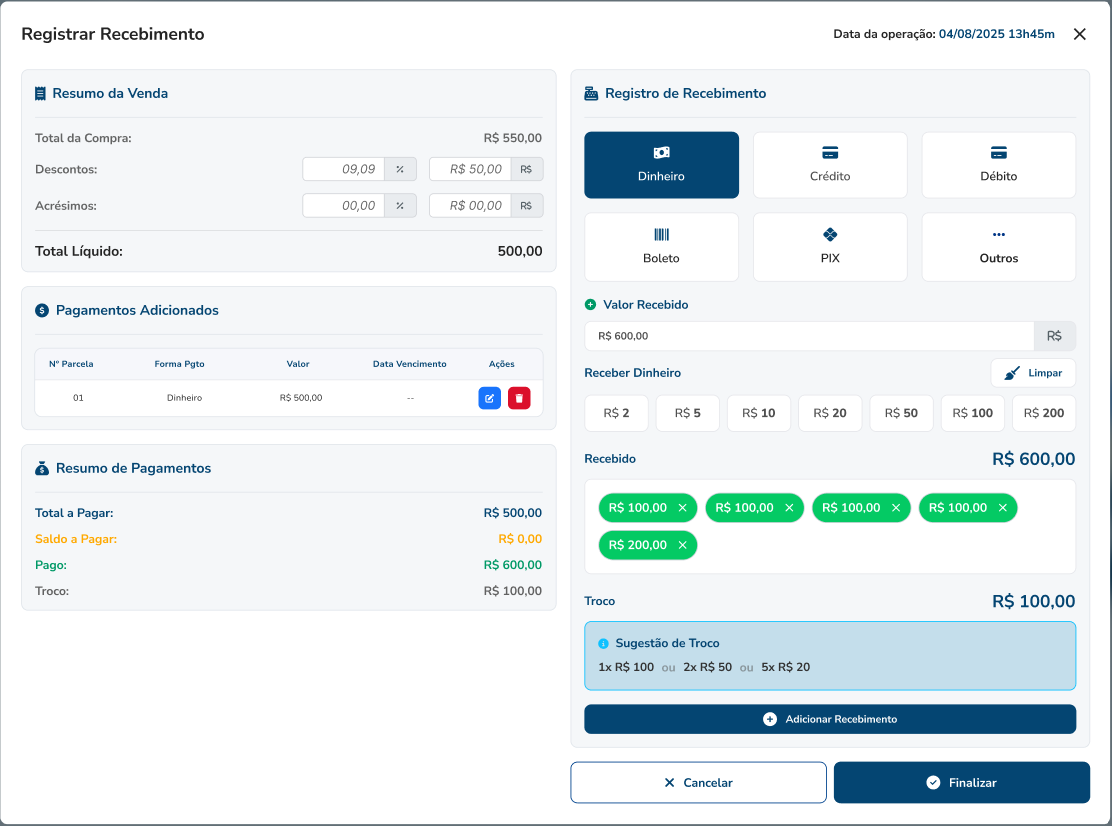Click Adicionar Recebimento button
This screenshot has width=1112, height=826.
pos(829,719)
